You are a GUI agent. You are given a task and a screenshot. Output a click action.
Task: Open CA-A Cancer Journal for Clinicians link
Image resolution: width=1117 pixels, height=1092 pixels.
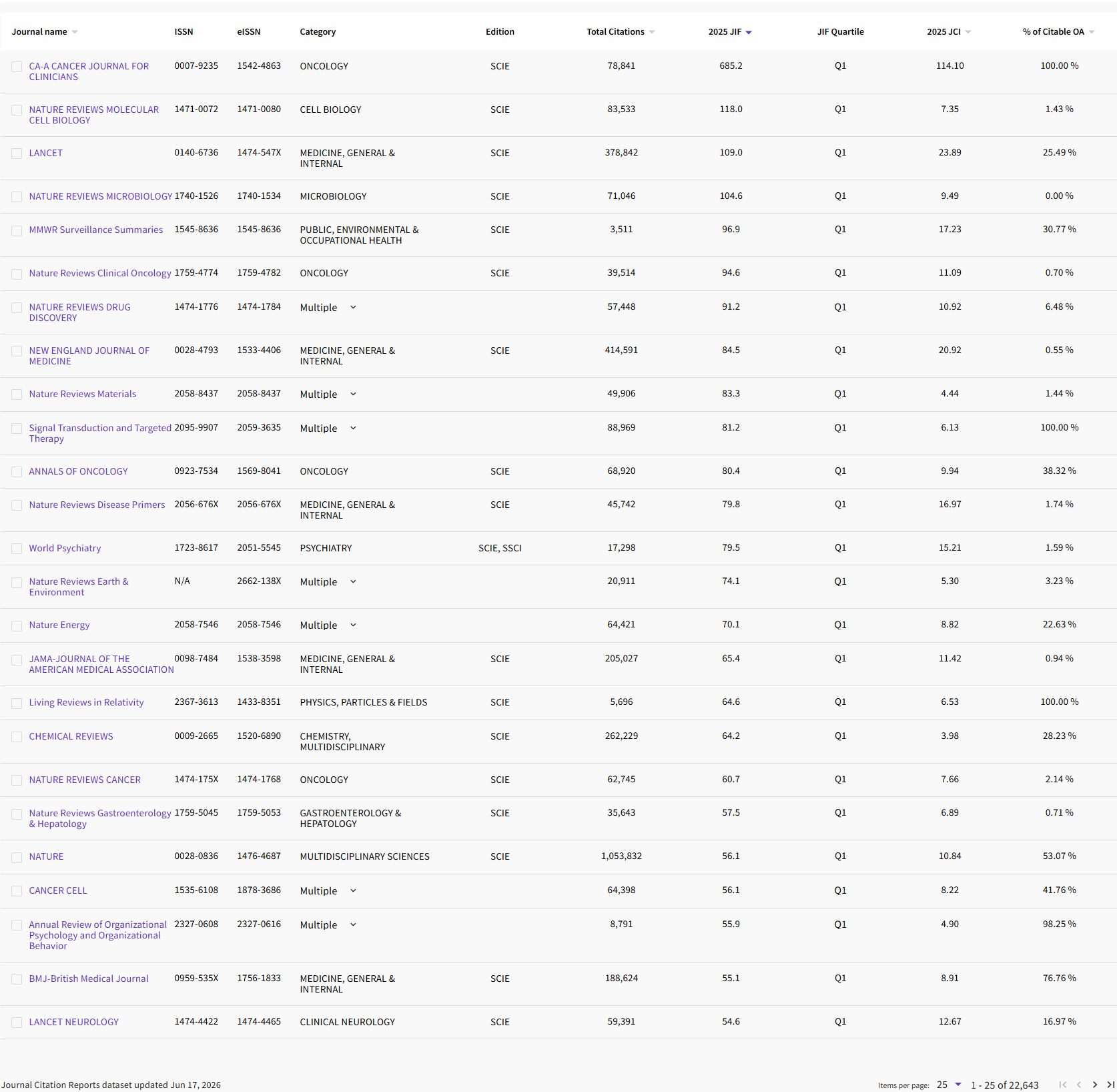click(x=89, y=71)
